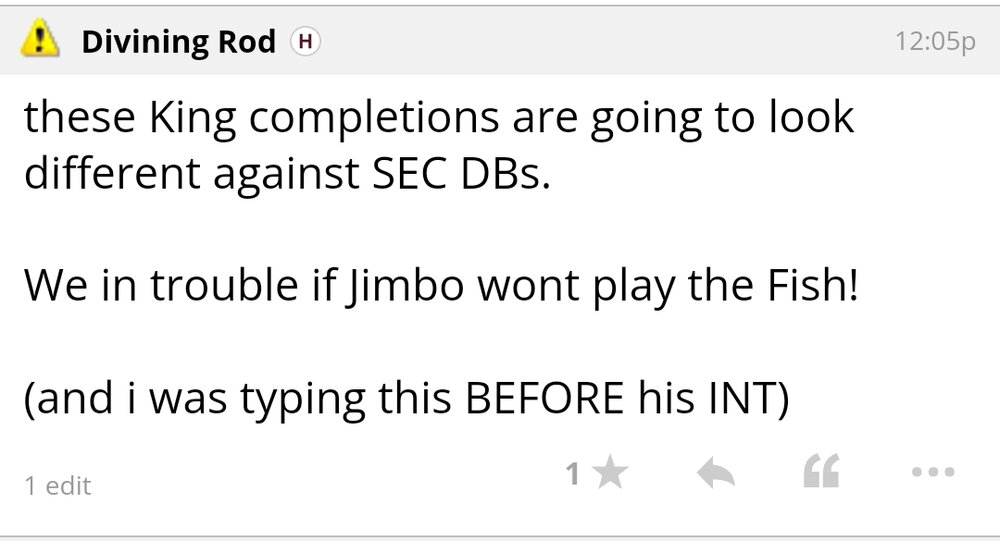Reply to post using the arrow icon
The height and width of the screenshot is (541, 1000).
pos(715,475)
